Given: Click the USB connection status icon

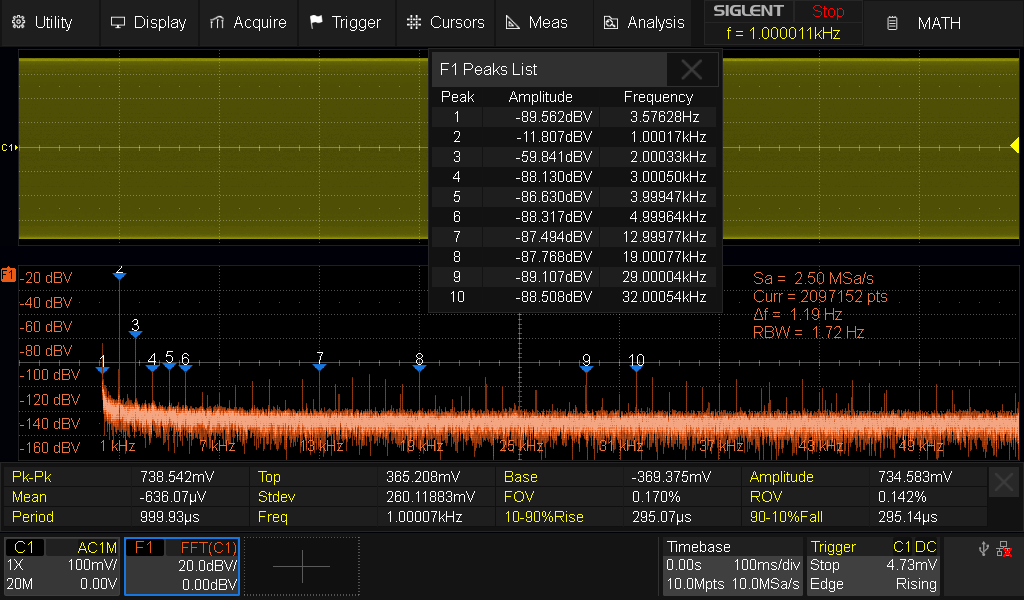Looking at the screenshot, I should (982, 548).
